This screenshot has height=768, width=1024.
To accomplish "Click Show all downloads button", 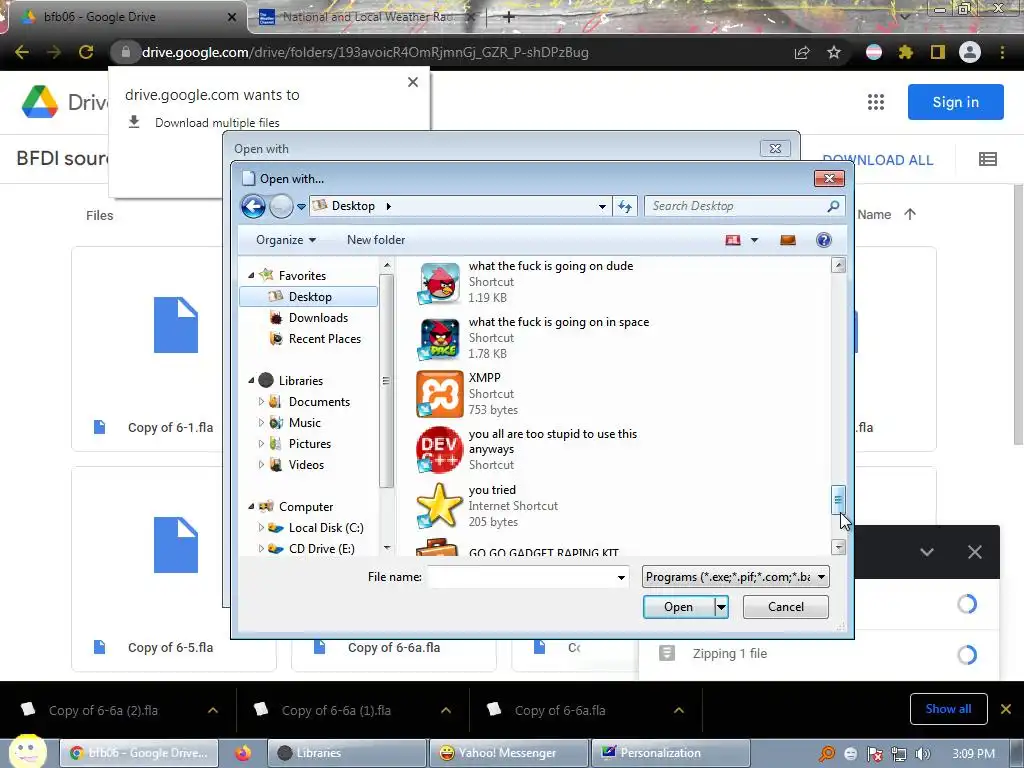I will [948, 709].
